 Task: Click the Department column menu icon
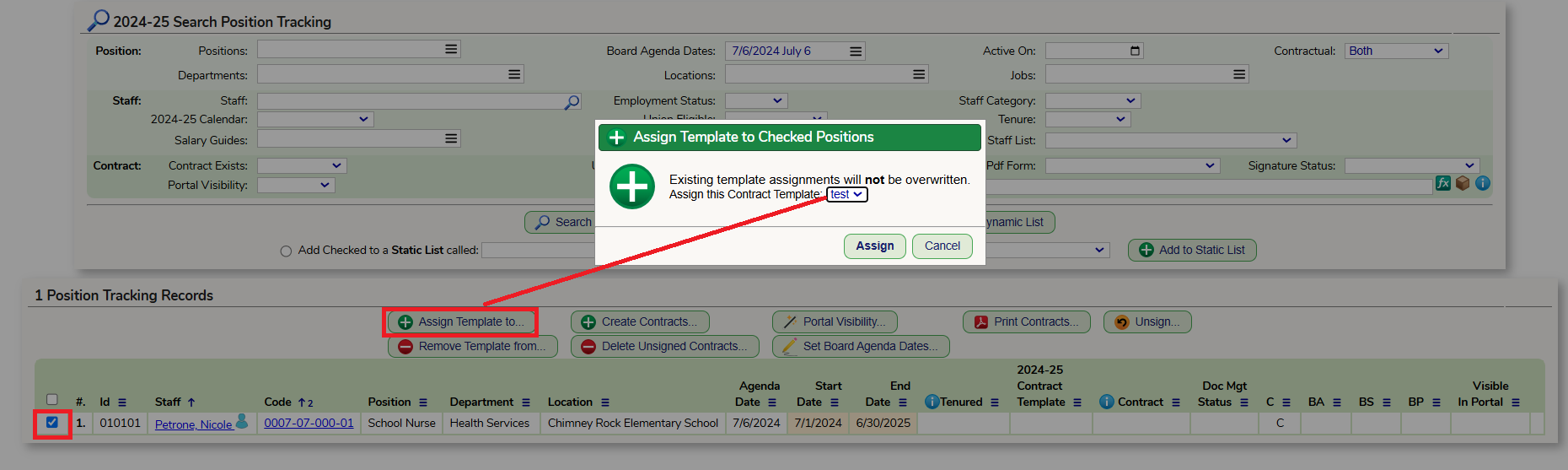pyautogui.click(x=526, y=402)
